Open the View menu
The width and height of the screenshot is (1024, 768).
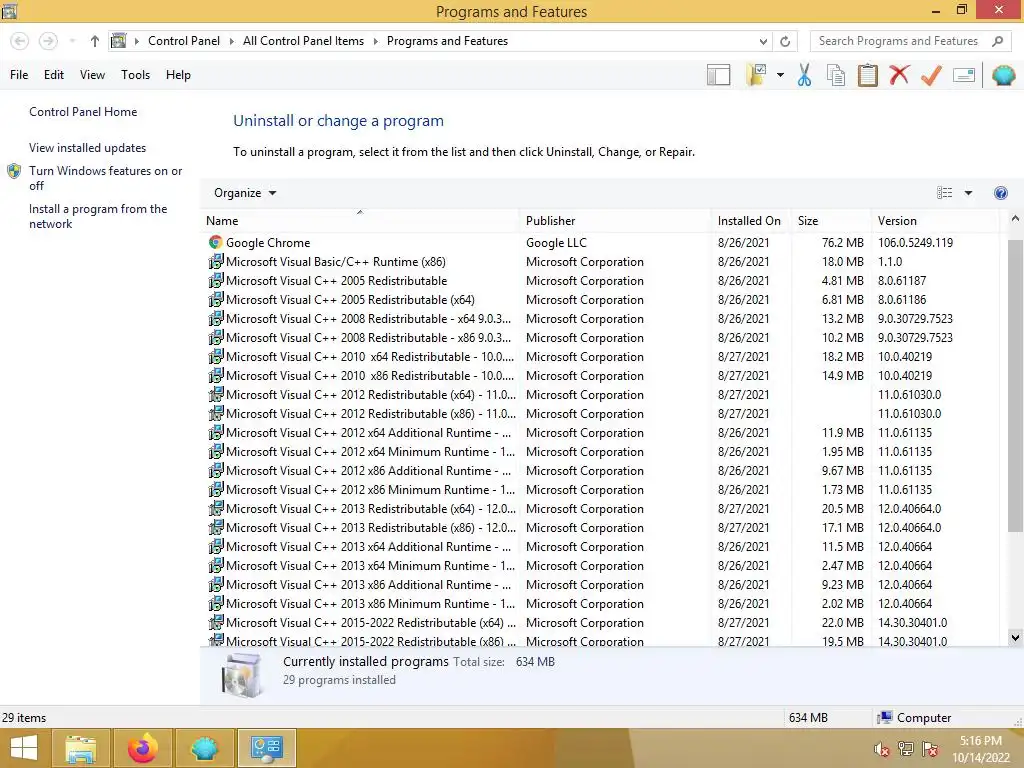coord(92,75)
